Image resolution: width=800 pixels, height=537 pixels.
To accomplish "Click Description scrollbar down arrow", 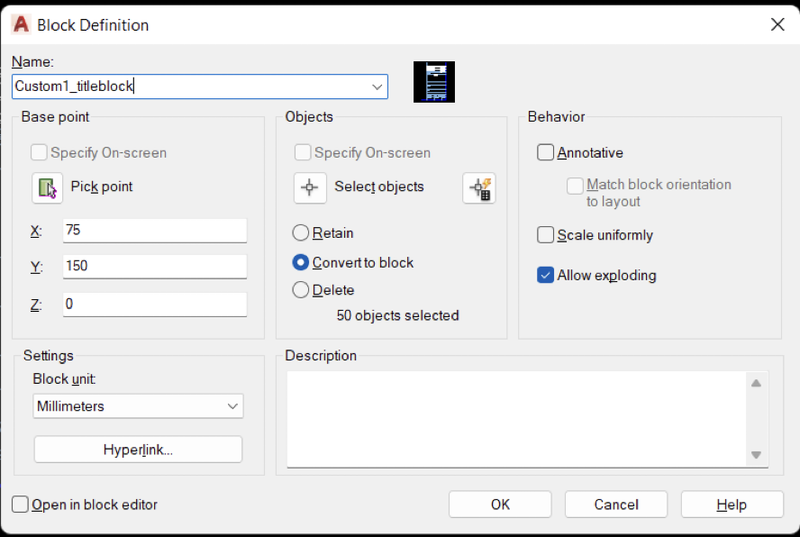I will pos(756,454).
